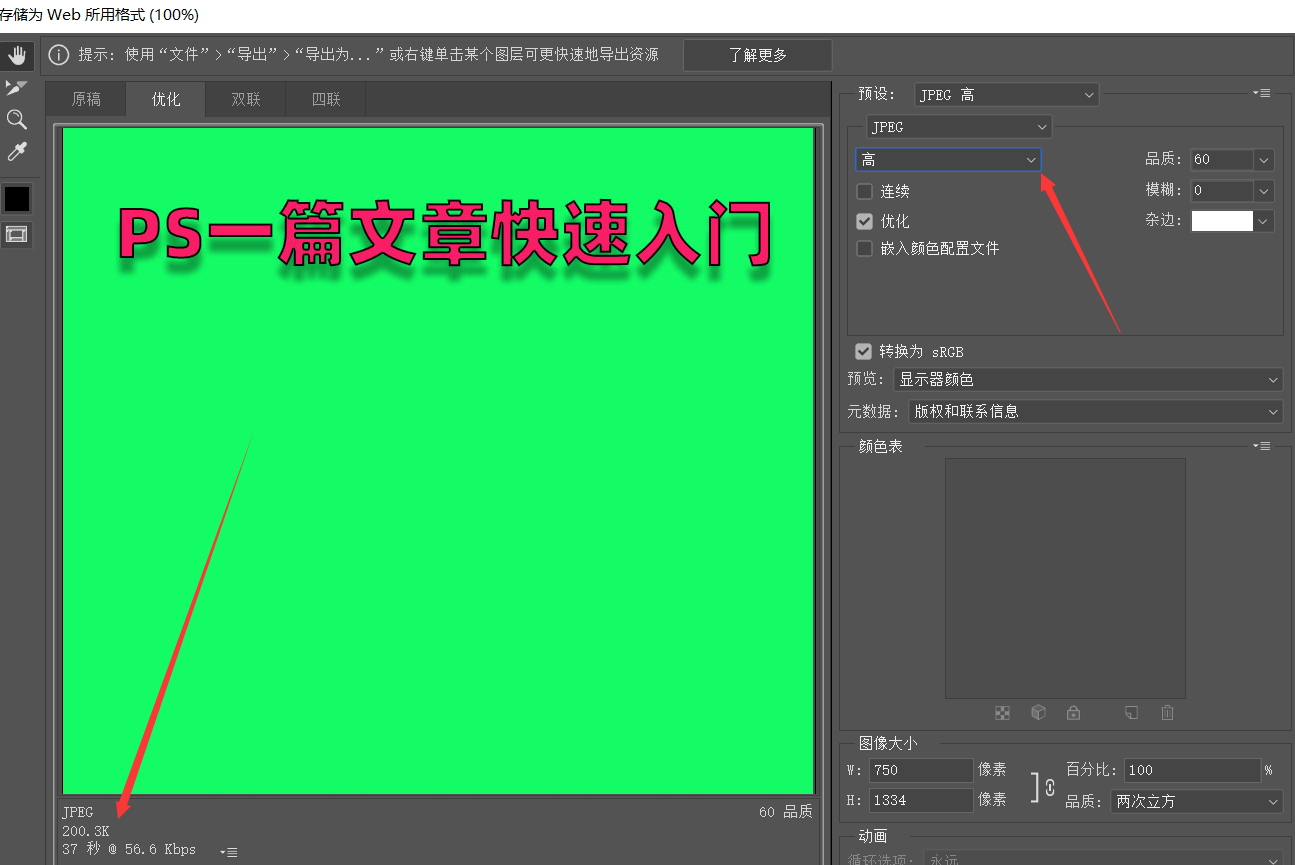
Task: Switch to the 双联 tab
Action: [246, 99]
